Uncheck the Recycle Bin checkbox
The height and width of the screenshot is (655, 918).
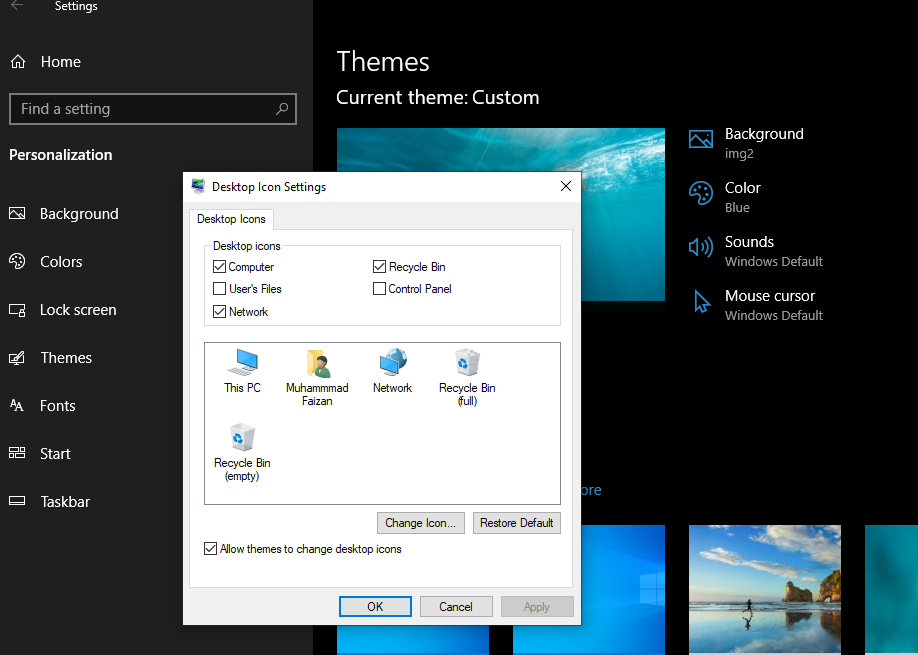pos(379,267)
